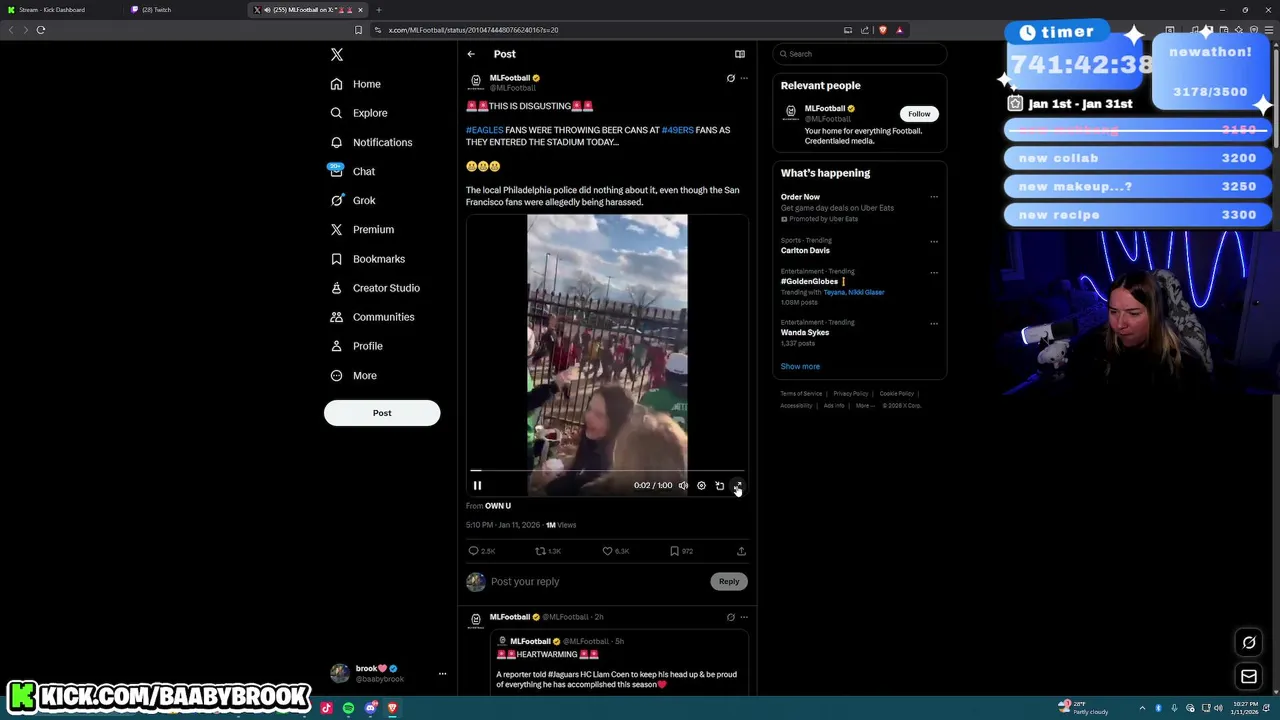1280x720 pixels.
Task: Open the Carlton Davis trending topic
Action: [805, 250]
